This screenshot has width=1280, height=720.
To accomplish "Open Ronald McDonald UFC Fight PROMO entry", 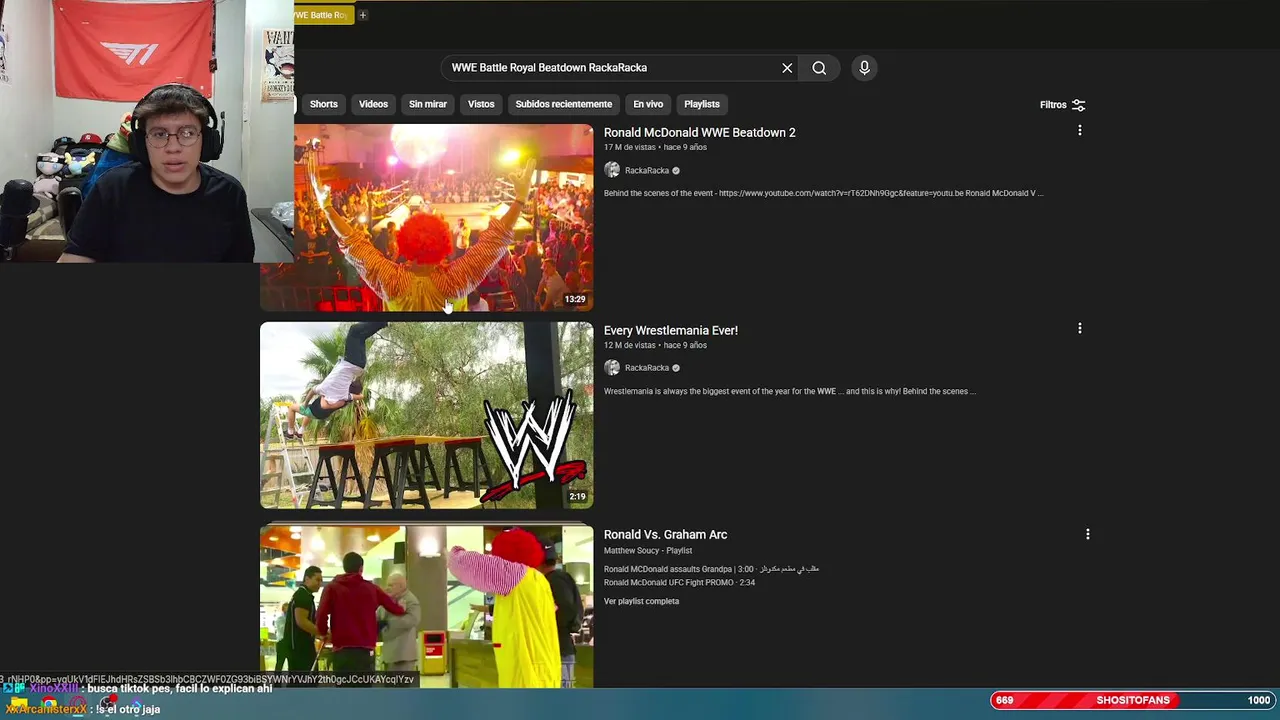I will coord(679,583).
